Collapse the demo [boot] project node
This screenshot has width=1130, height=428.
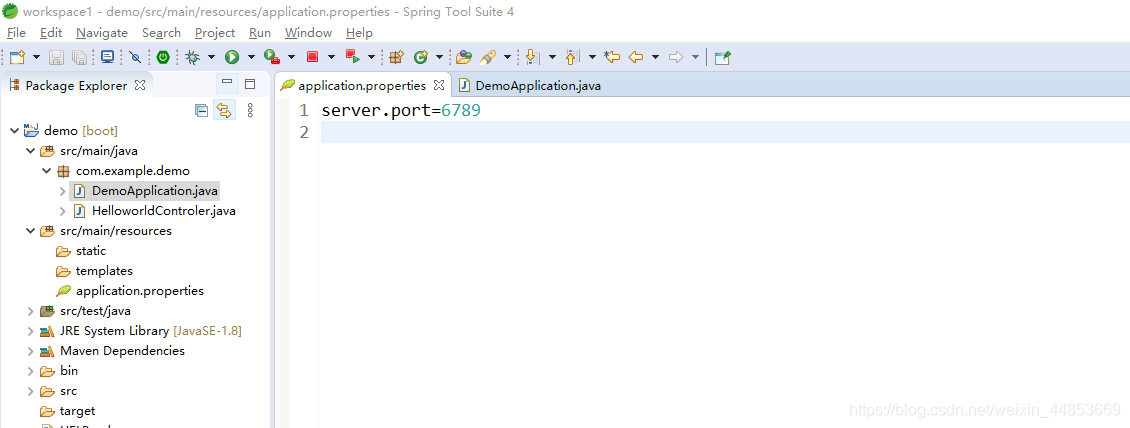14,130
